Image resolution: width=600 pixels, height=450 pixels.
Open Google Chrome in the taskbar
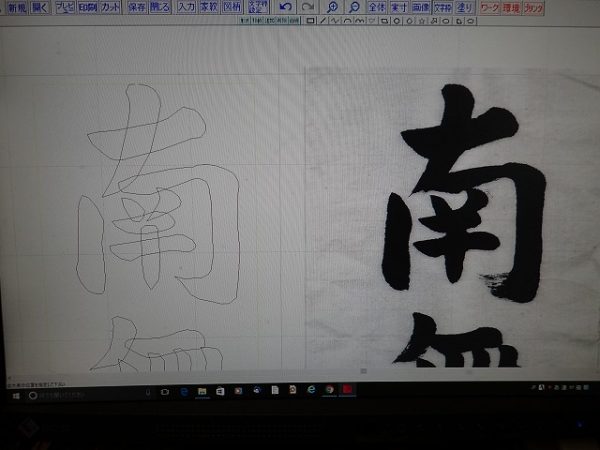pyautogui.click(x=329, y=390)
